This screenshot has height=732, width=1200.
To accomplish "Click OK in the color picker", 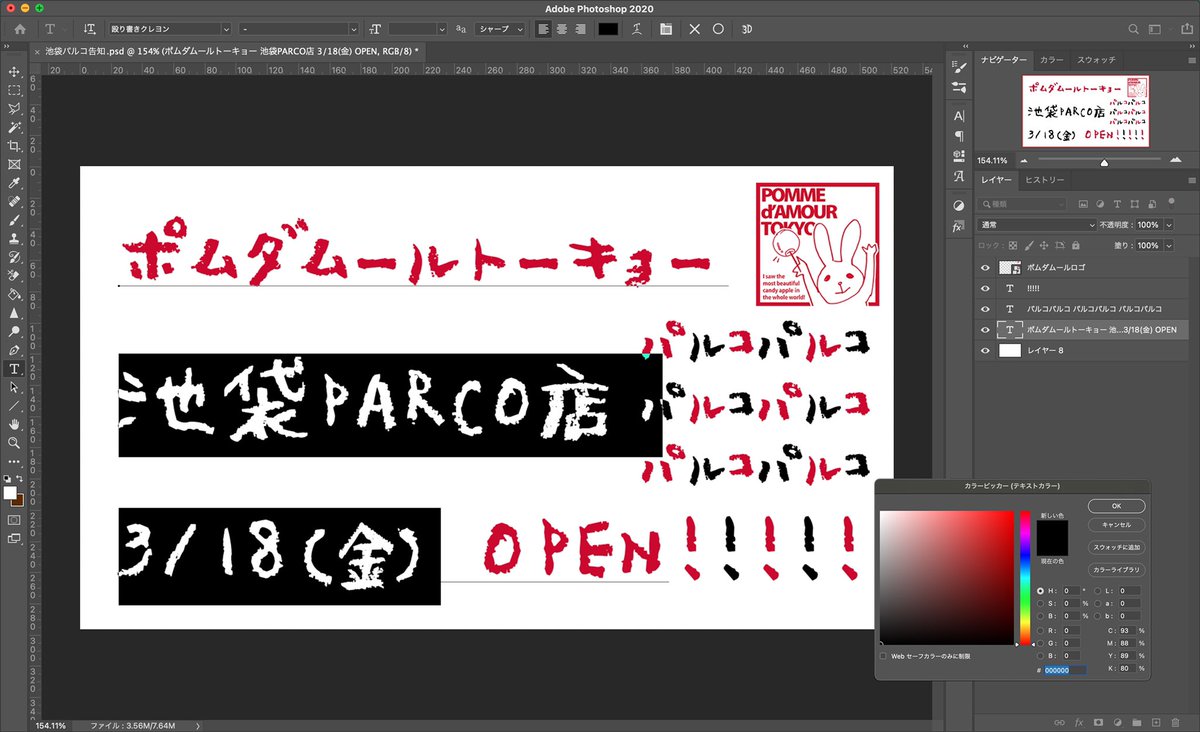I will click(1116, 506).
